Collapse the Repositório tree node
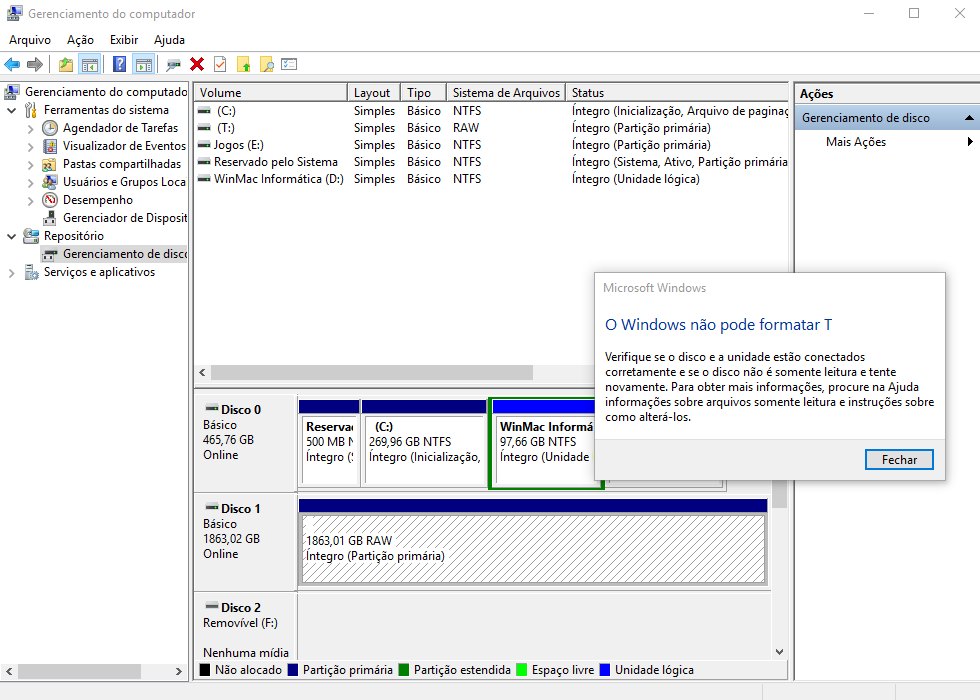Viewport: 980px width, 700px height. click(x=11, y=236)
